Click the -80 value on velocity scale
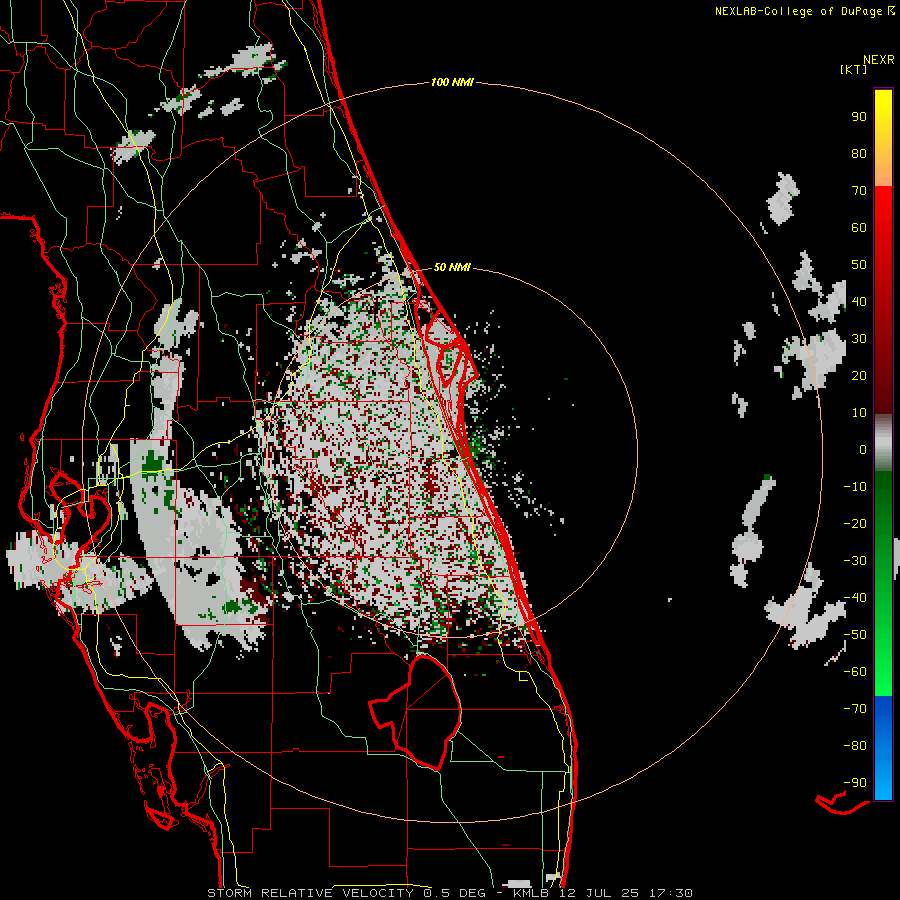The height and width of the screenshot is (900, 900). click(x=855, y=746)
